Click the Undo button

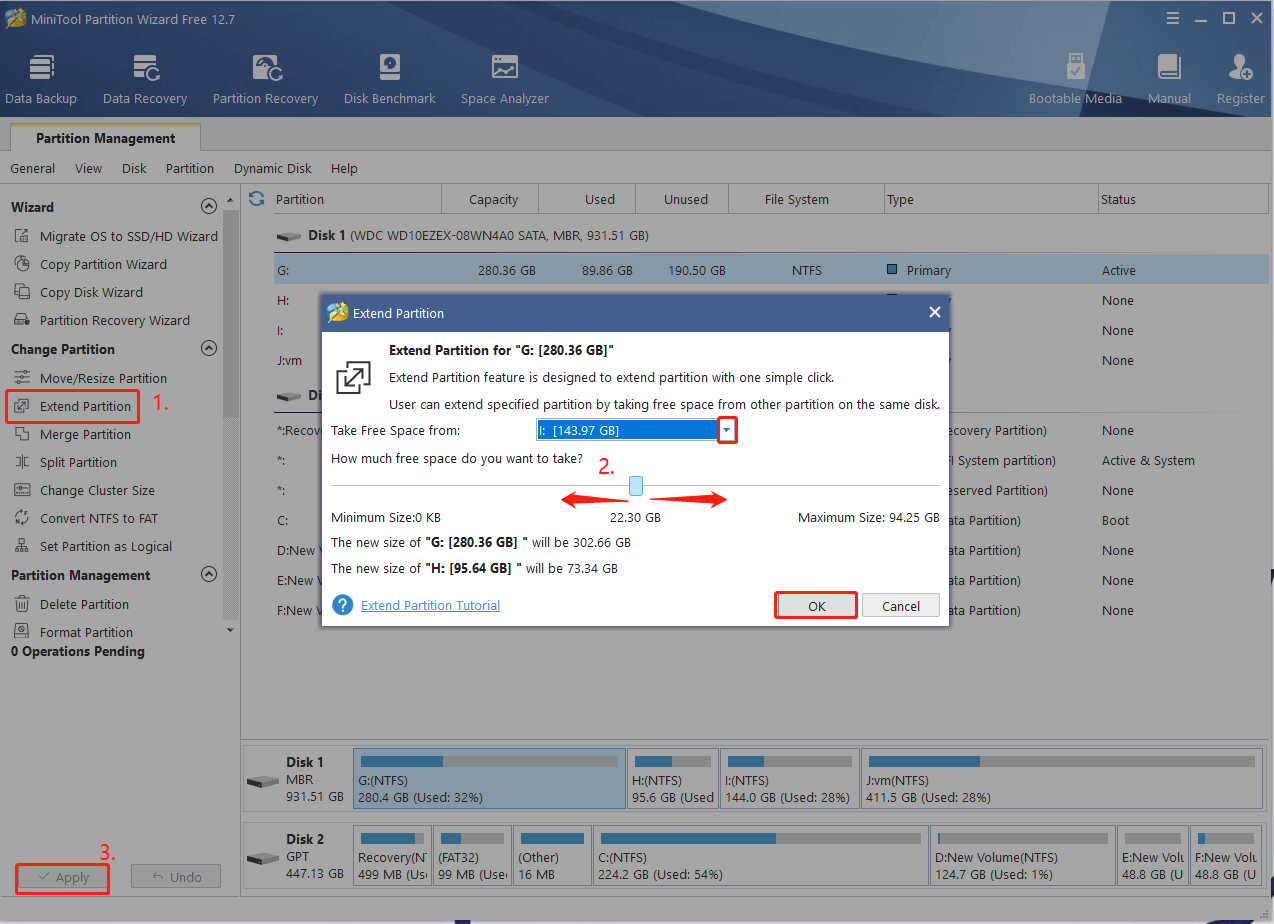tap(176, 877)
